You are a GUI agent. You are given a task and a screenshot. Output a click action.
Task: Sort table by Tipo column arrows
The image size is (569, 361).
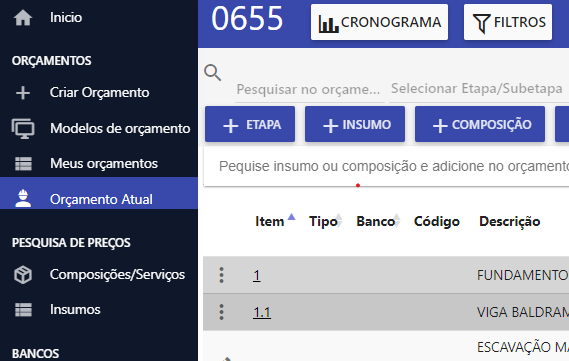pos(339,221)
